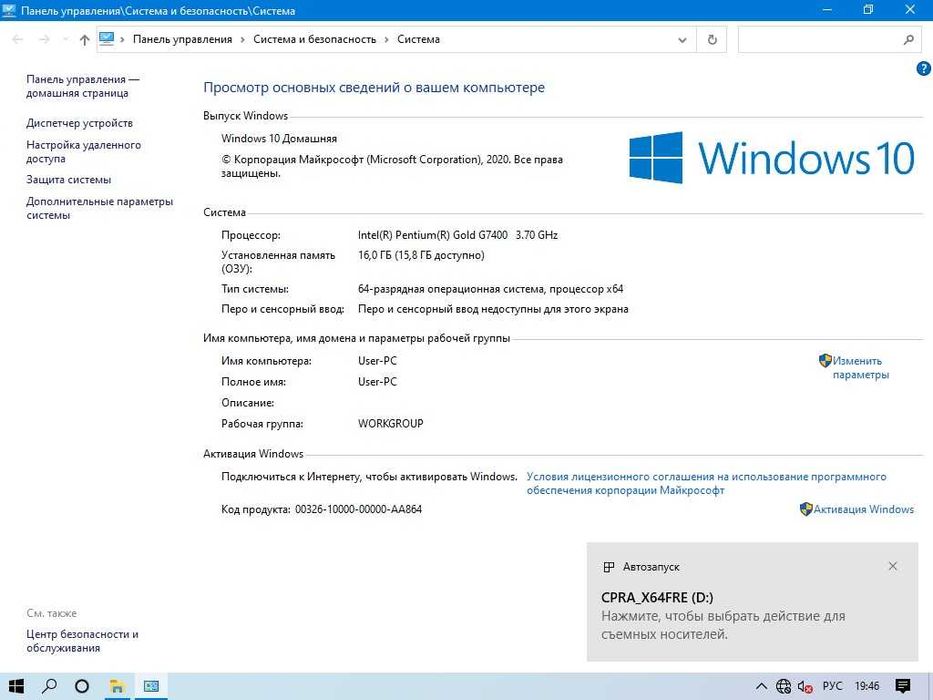Viewport: 933px width, 700px height.
Task: Open 'Настройка удаленного доступа' link
Action: (83, 152)
